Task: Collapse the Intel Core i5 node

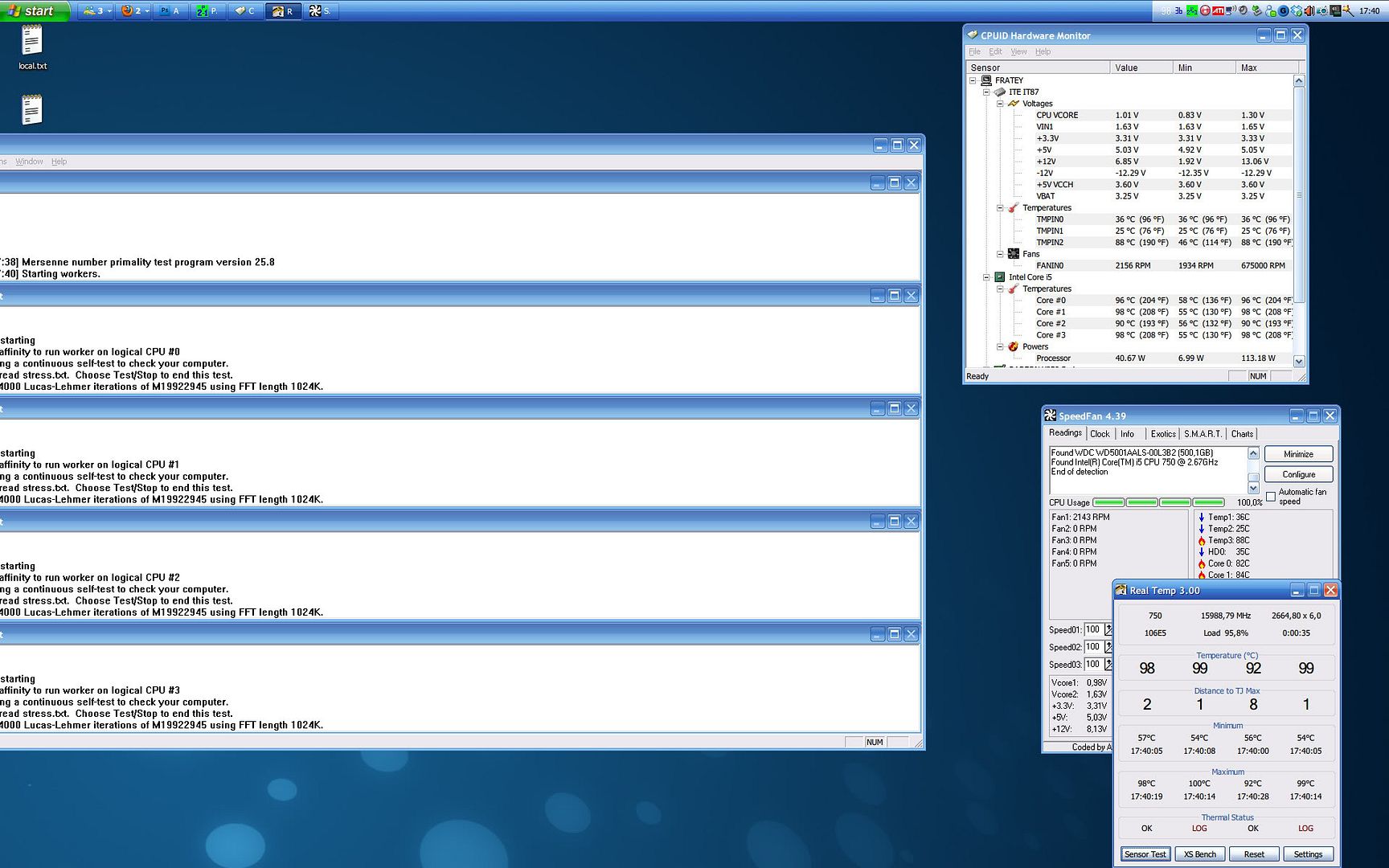Action: point(986,277)
